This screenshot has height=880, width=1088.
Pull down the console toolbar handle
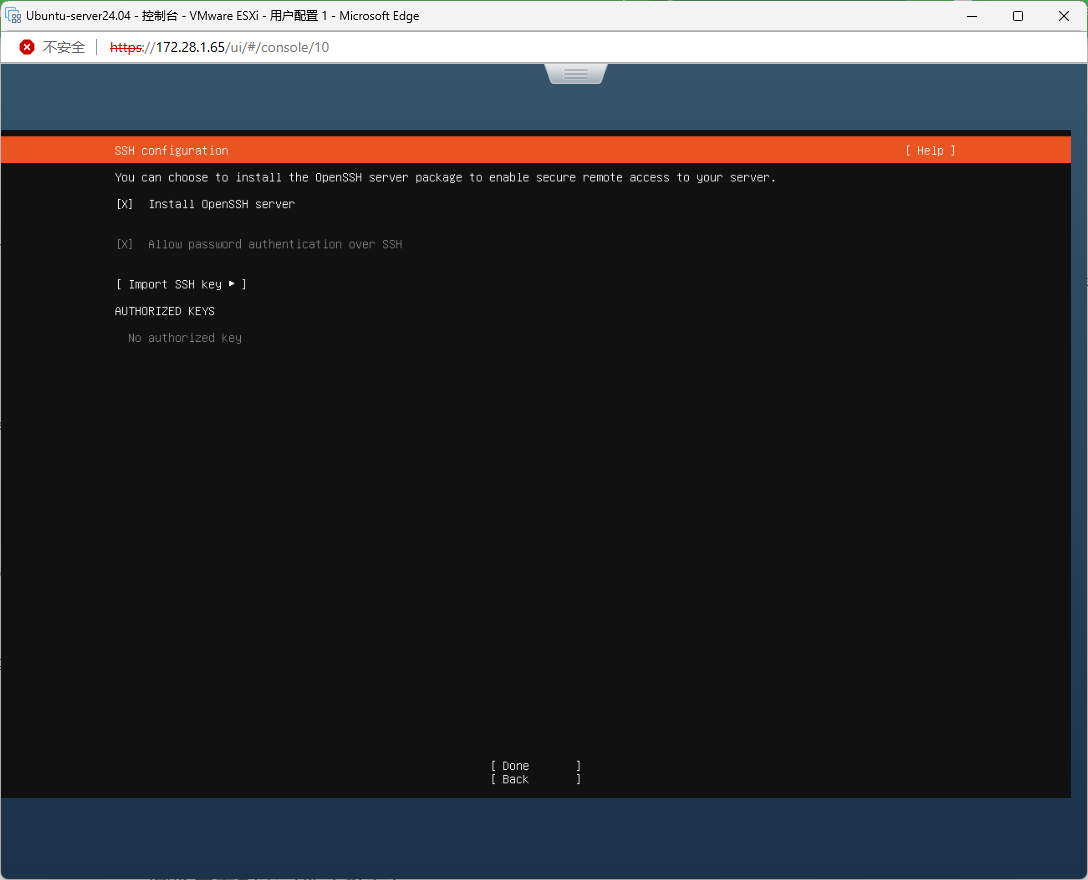(575, 74)
